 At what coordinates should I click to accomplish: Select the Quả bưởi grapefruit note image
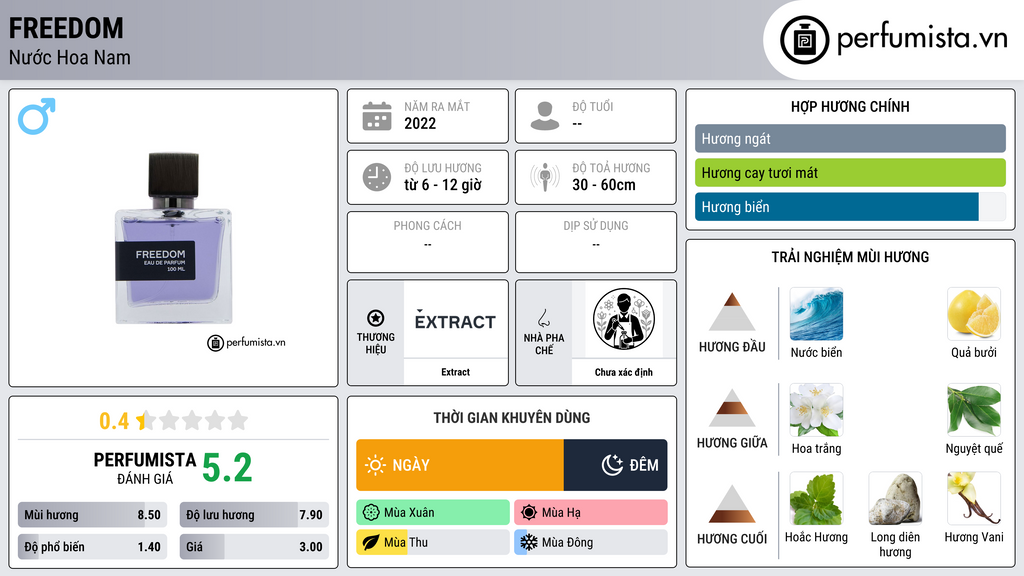click(974, 314)
